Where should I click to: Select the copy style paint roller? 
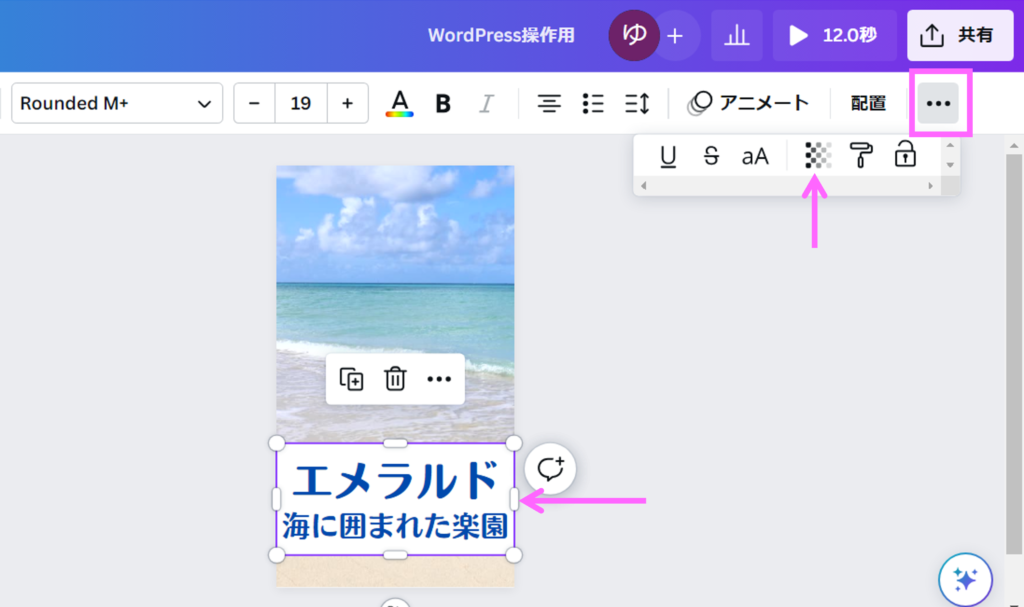[x=861, y=156]
